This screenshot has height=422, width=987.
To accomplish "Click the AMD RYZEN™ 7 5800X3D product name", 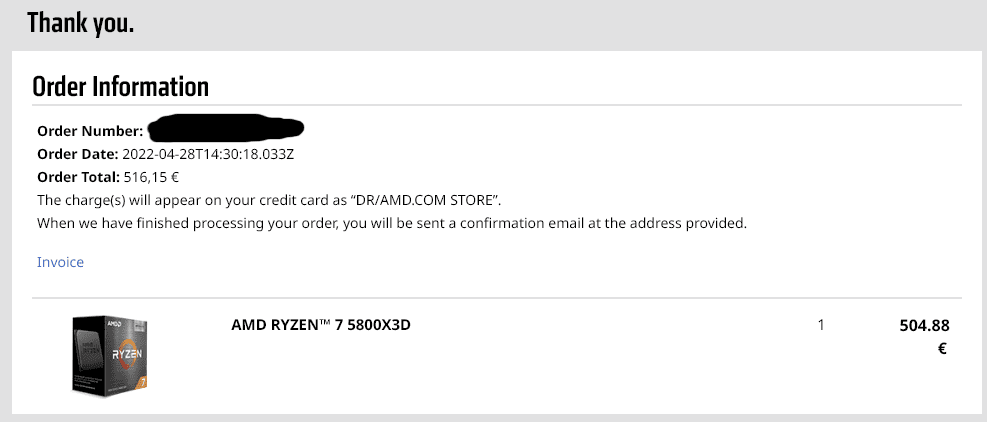I will [321, 325].
